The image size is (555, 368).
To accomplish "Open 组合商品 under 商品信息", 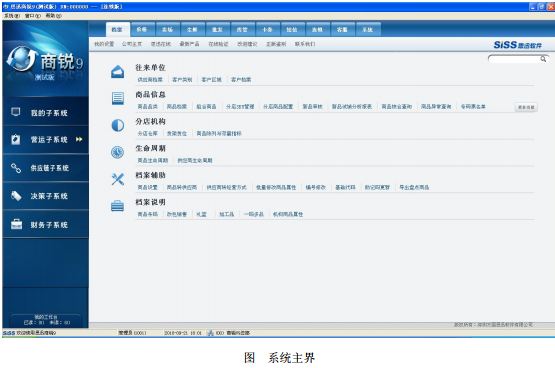I will [x=206, y=107].
